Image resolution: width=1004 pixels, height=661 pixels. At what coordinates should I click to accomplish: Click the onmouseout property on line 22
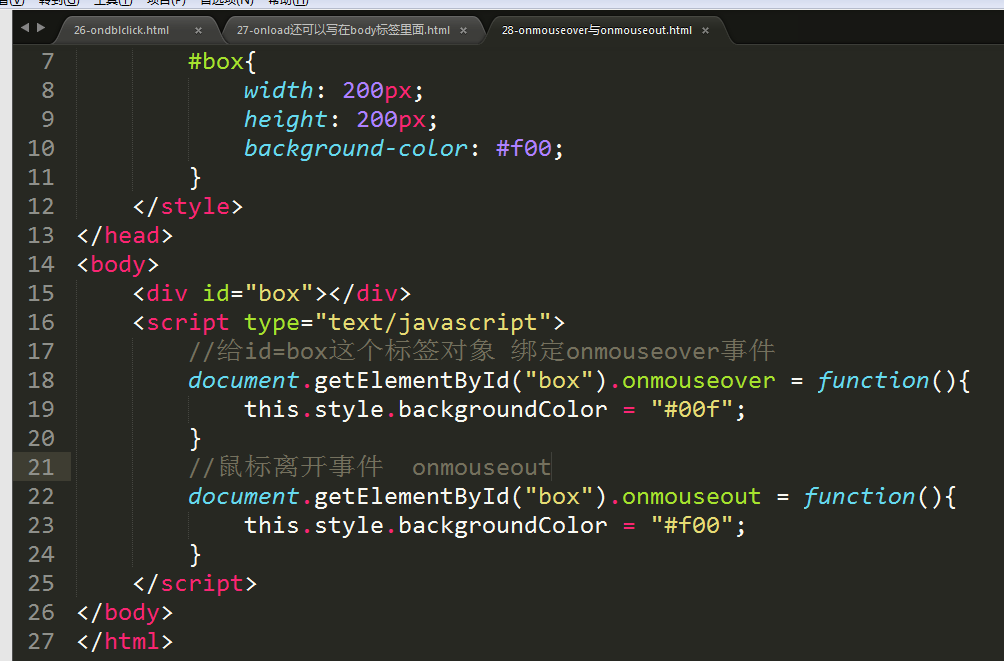point(692,496)
